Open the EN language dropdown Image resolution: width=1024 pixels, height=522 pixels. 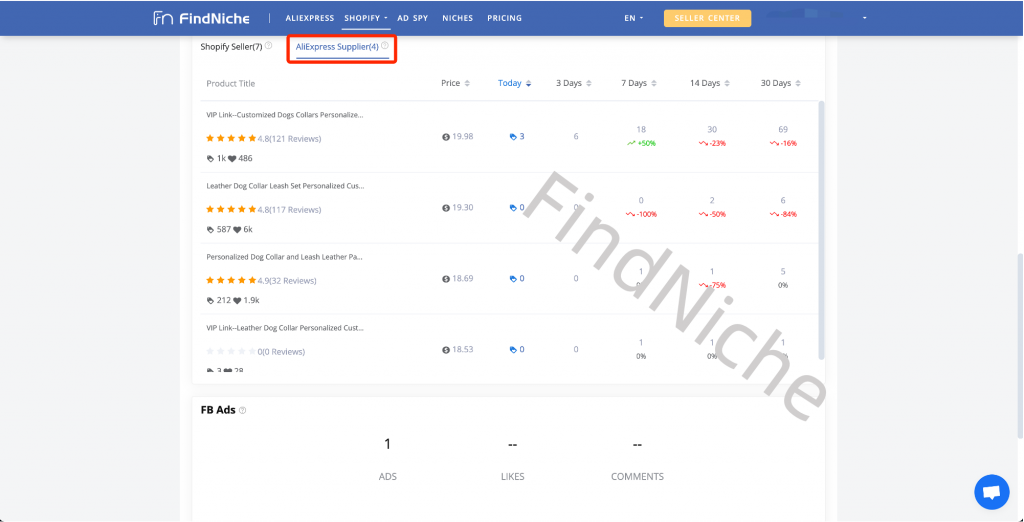click(x=633, y=18)
